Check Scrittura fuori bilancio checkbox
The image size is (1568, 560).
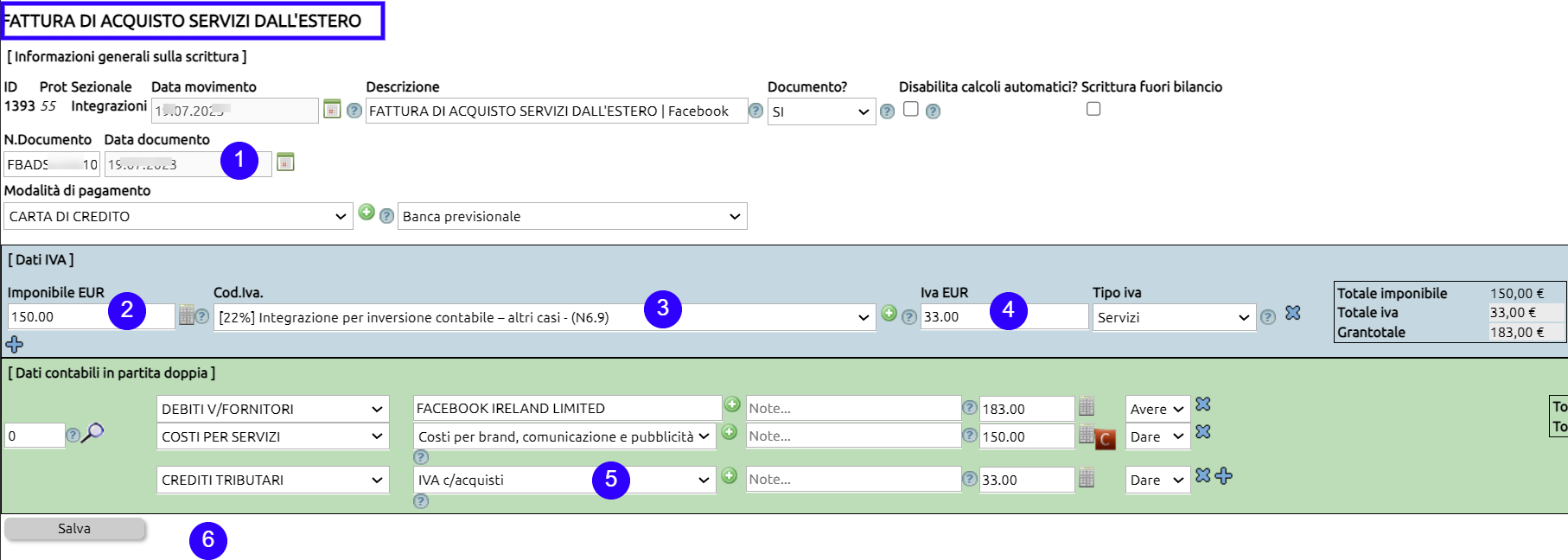tap(1093, 109)
